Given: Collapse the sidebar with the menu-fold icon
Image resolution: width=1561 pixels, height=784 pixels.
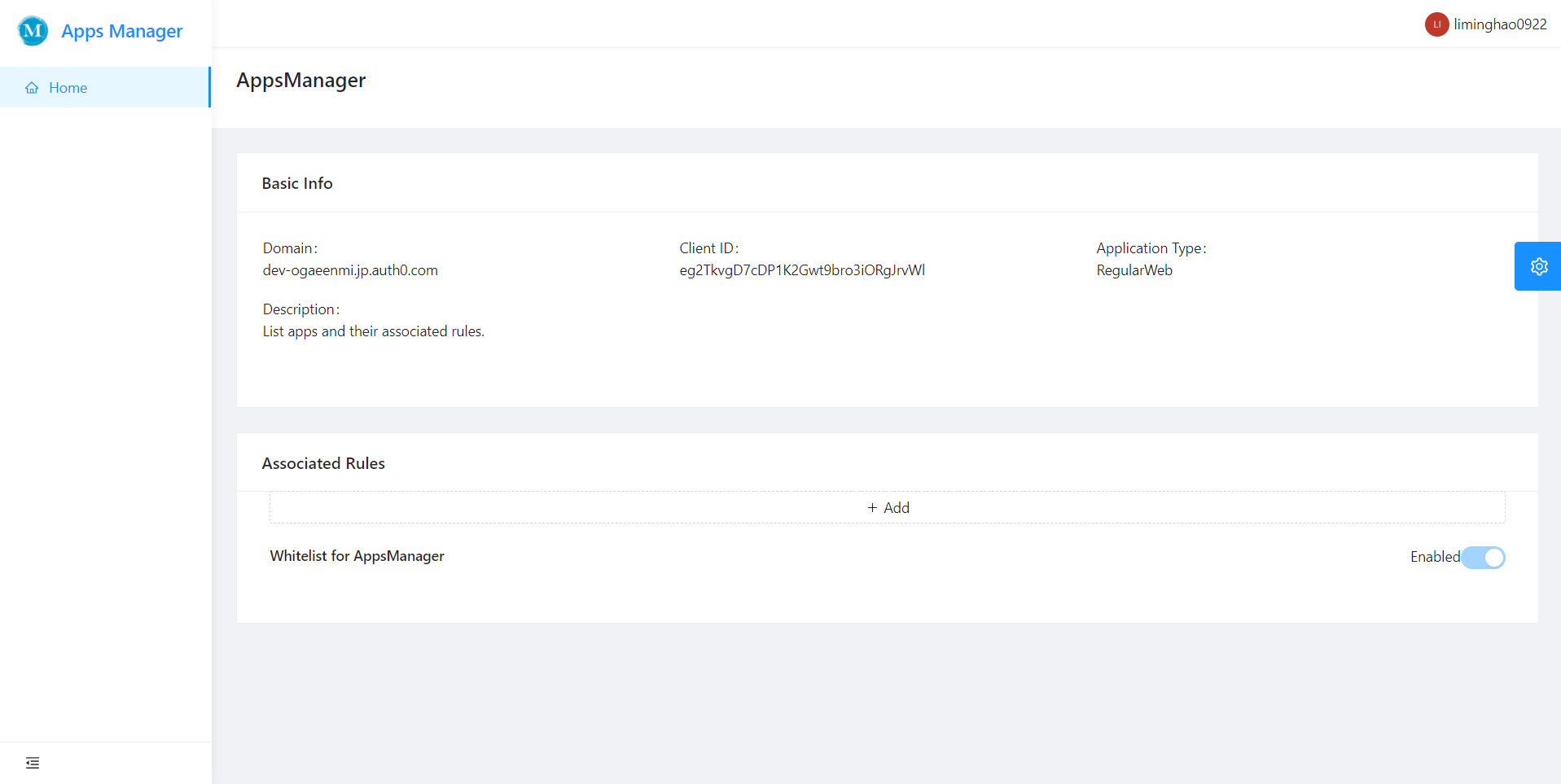Looking at the screenshot, I should coord(33,763).
